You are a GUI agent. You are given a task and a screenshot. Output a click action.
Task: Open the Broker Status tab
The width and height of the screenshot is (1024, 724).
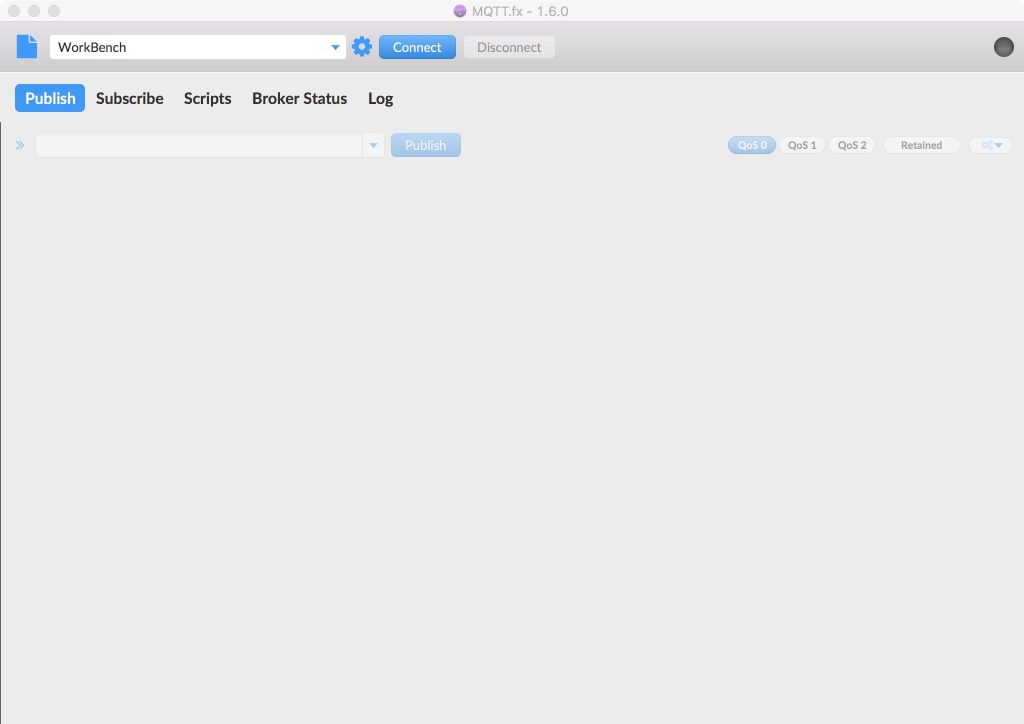click(x=300, y=98)
